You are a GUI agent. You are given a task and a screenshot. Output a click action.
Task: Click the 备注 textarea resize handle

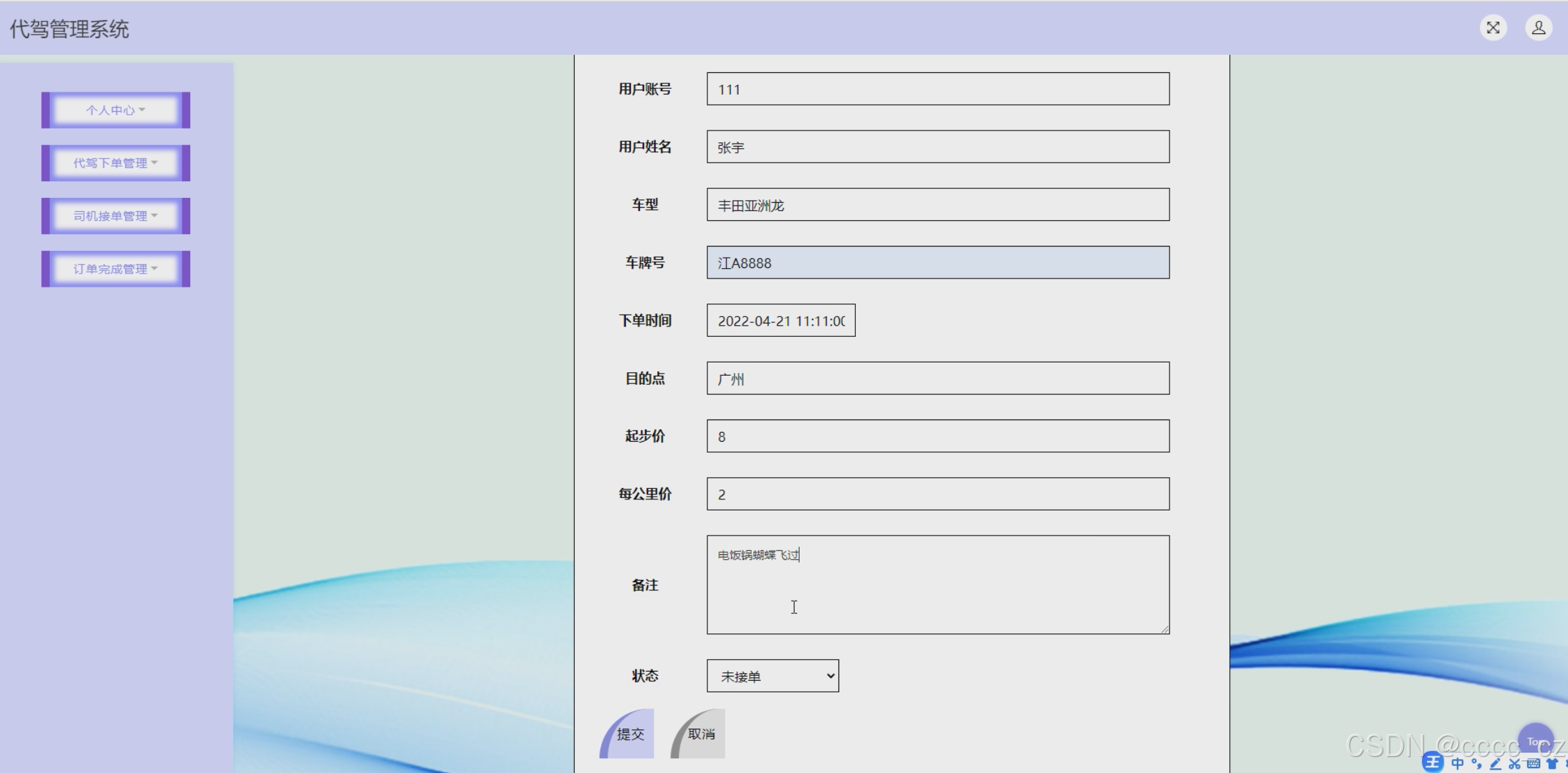pos(1165,629)
